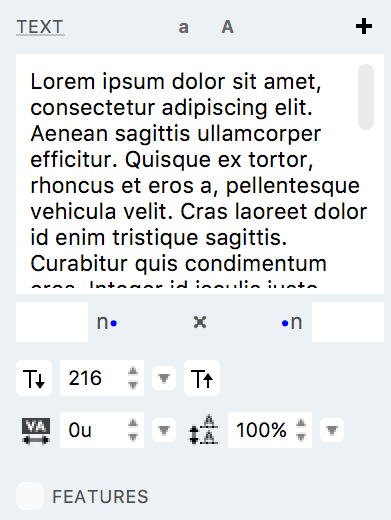Click the increase font size T icon
391x520 pixels.
(x=202, y=378)
